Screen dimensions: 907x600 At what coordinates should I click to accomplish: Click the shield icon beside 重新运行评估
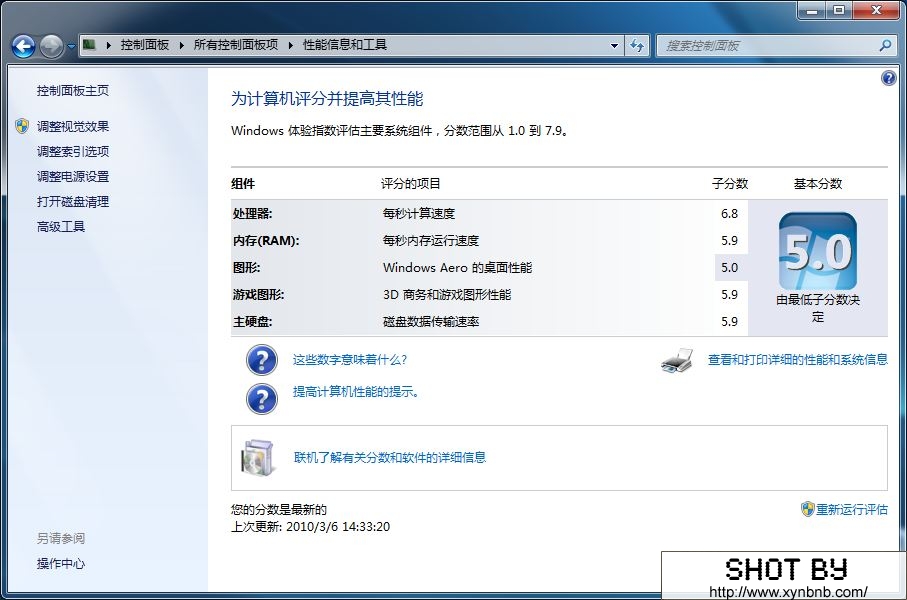pyautogui.click(x=807, y=509)
